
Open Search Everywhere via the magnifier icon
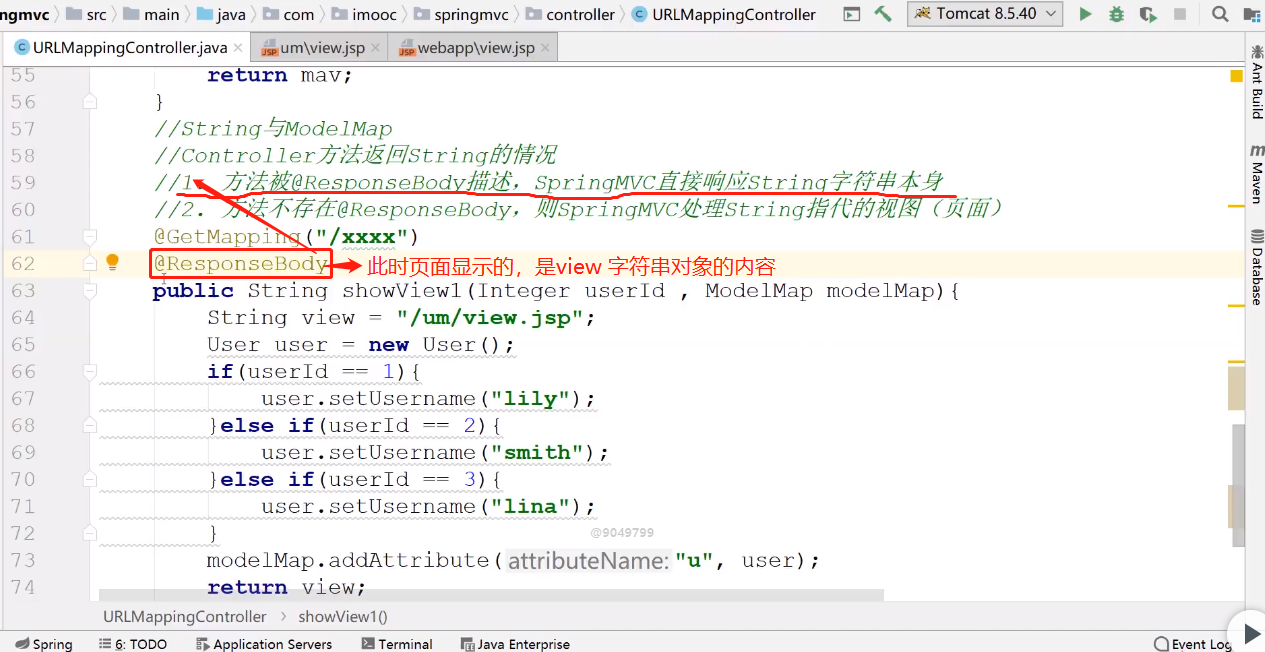(1220, 14)
